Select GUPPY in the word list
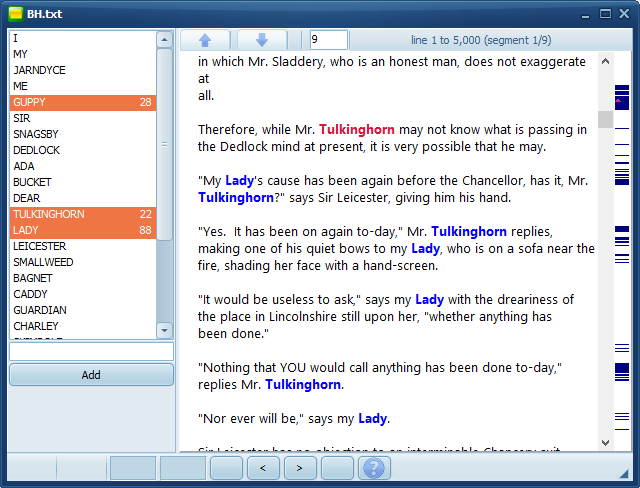 [83, 102]
